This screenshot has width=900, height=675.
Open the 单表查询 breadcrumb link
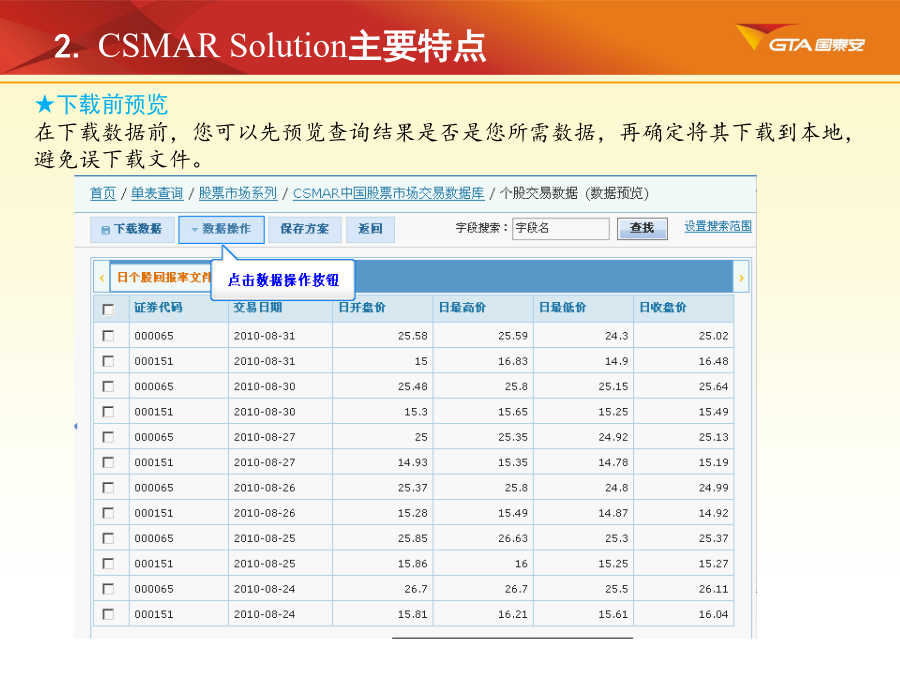click(x=157, y=193)
